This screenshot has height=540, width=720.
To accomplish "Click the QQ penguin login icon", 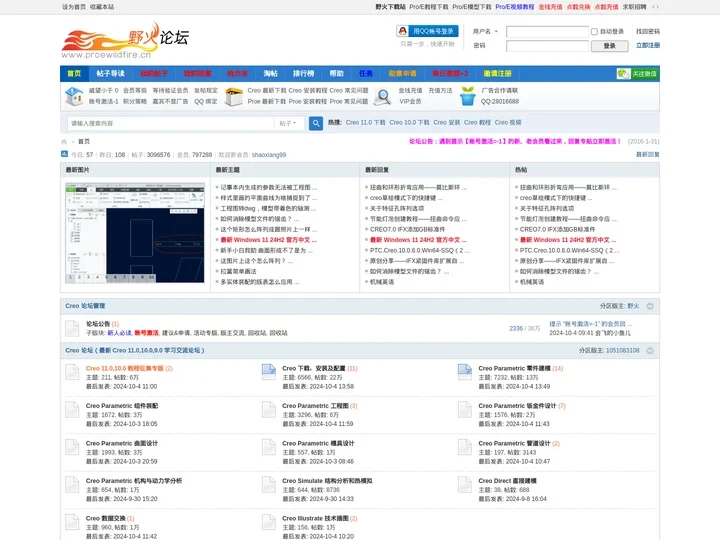I will click(x=402, y=31).
